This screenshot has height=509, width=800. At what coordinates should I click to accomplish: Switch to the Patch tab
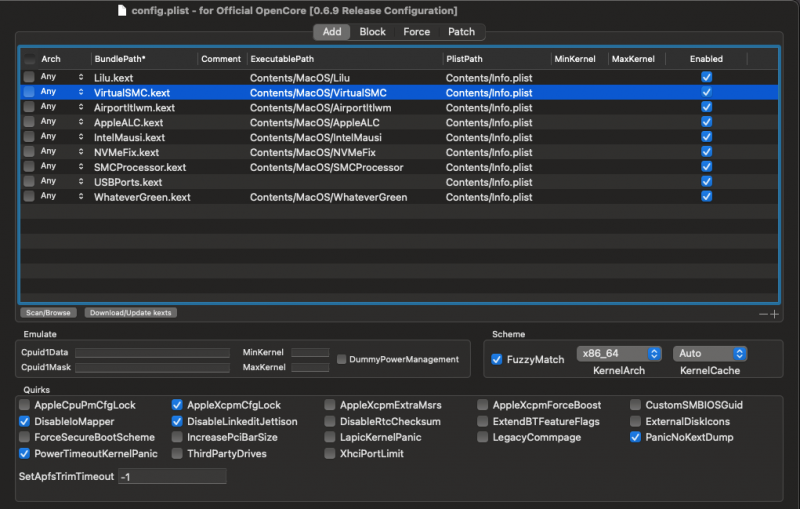461,32
